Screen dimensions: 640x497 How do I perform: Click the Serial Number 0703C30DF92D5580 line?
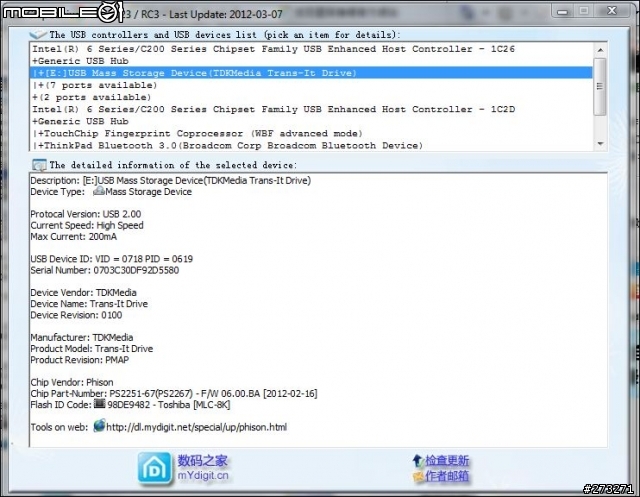(104, 270)
